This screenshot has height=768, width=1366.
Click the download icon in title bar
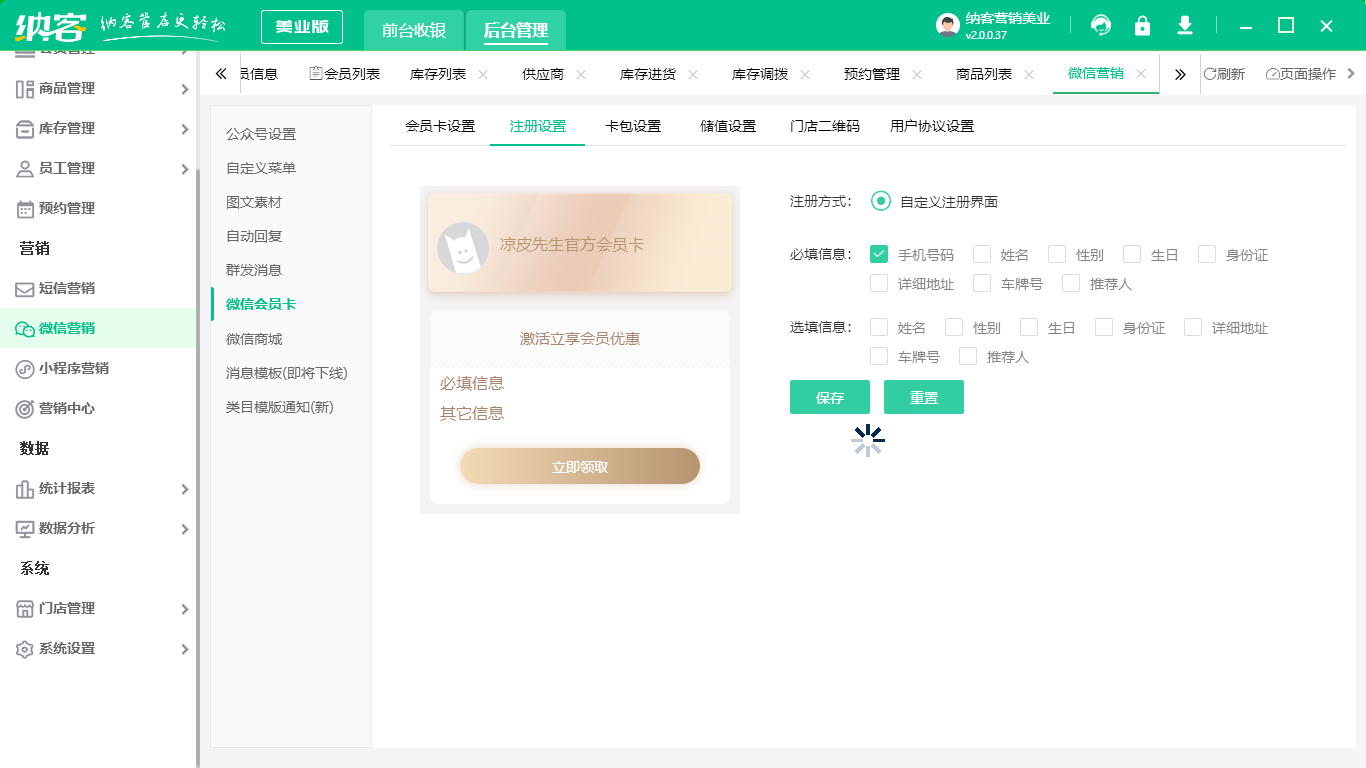click(x=1185, y=26)
